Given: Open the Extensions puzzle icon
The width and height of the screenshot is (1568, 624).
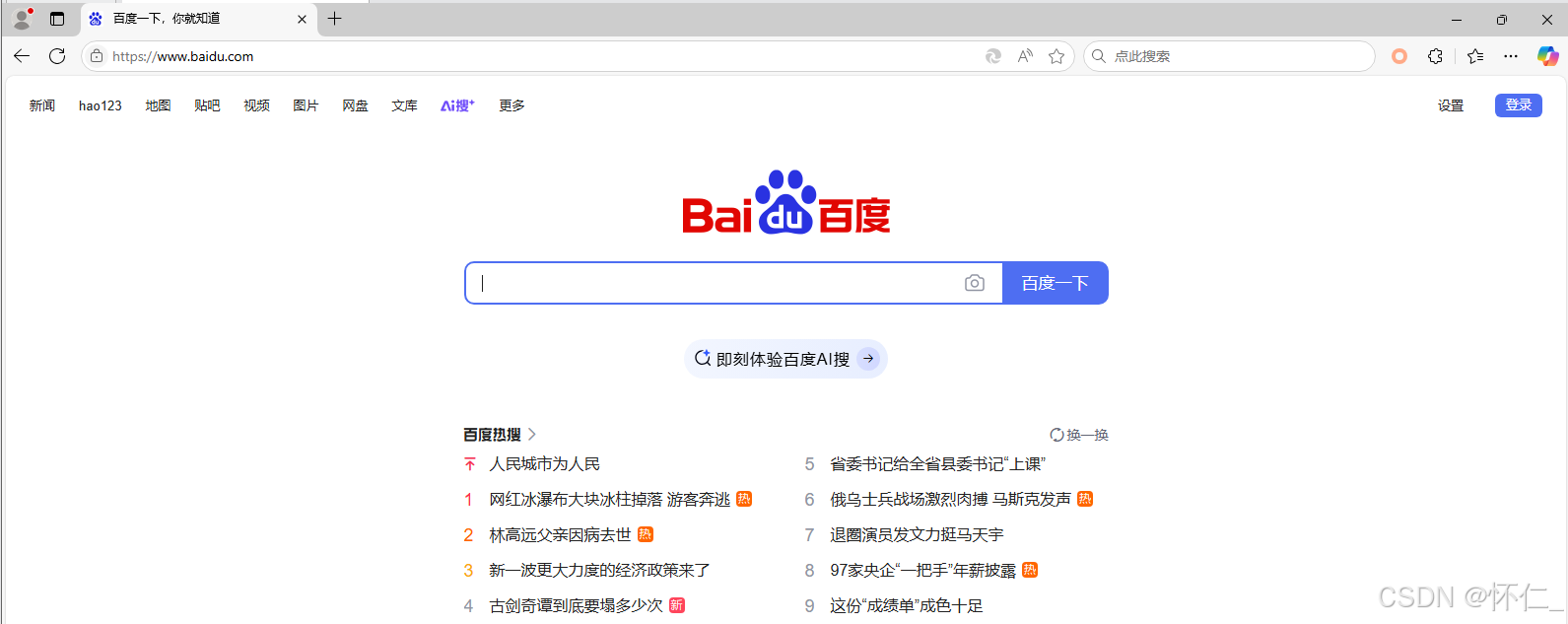Looking at the screenshot, I should (x=1435, y=56).
